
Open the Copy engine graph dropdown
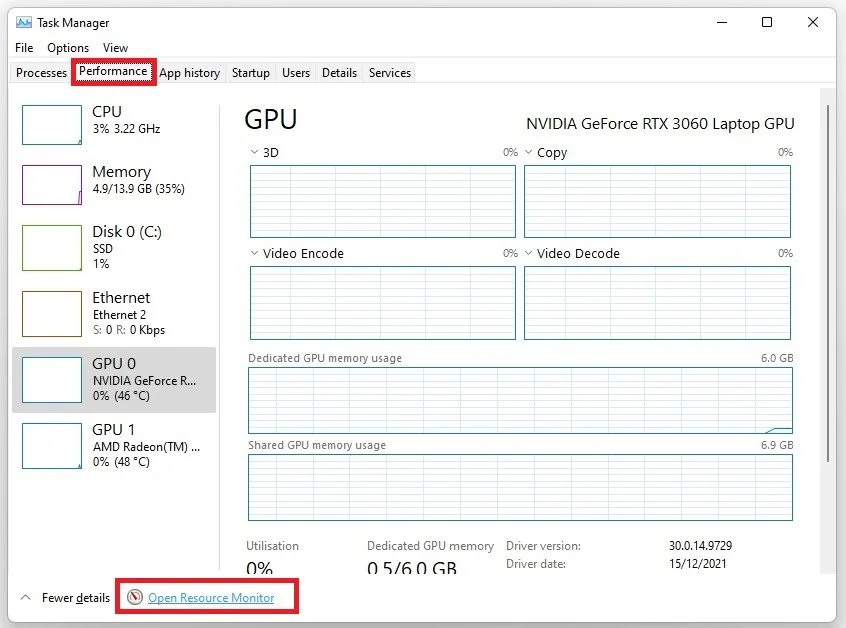[x=528, y=152]
